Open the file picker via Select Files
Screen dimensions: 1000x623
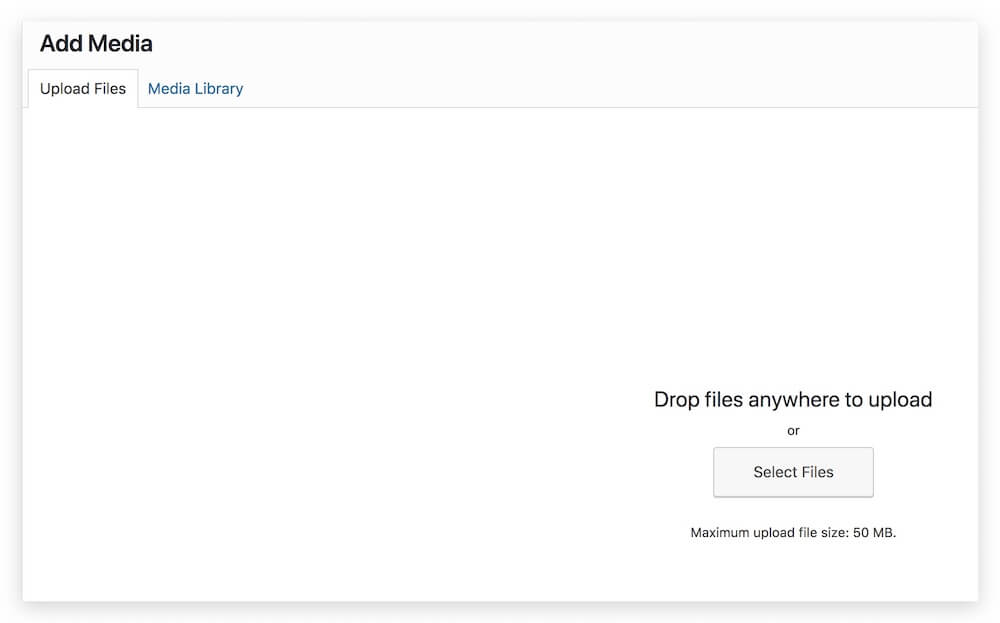[793, 472]
